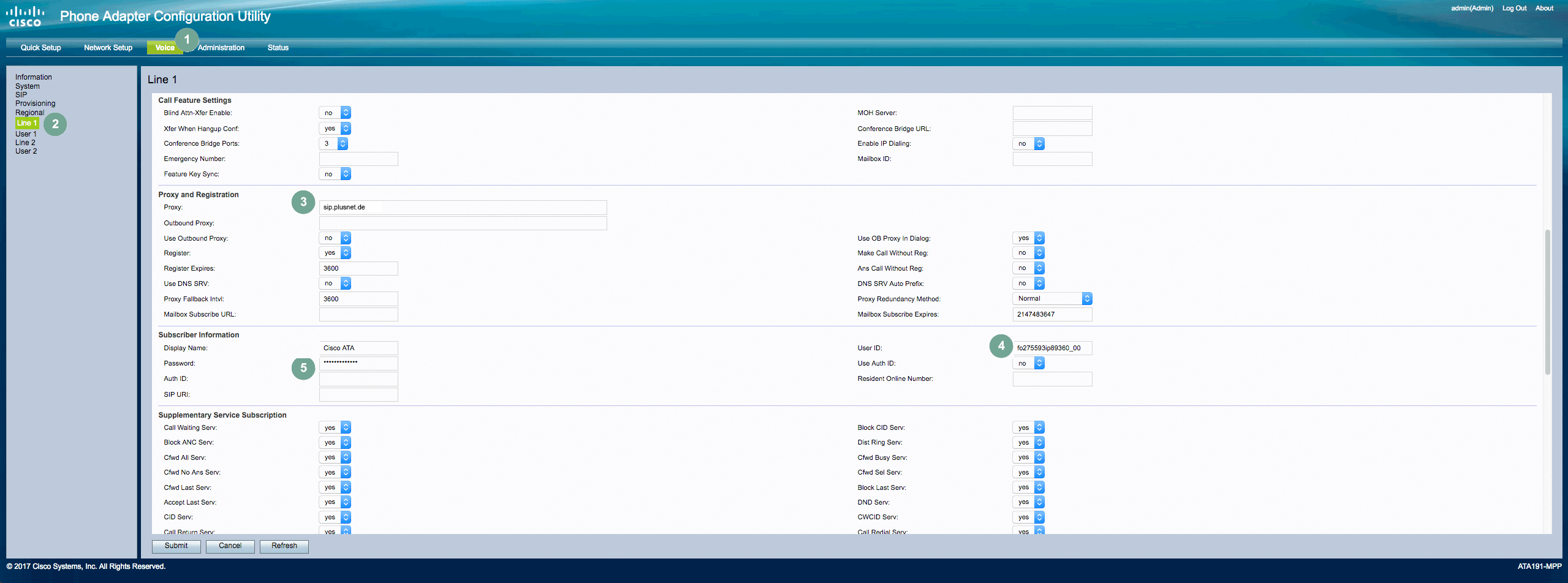1568x583 pixels.
Task: Open Regional in the sidebar
Action: pyautogui.click(x=29, y=113)
